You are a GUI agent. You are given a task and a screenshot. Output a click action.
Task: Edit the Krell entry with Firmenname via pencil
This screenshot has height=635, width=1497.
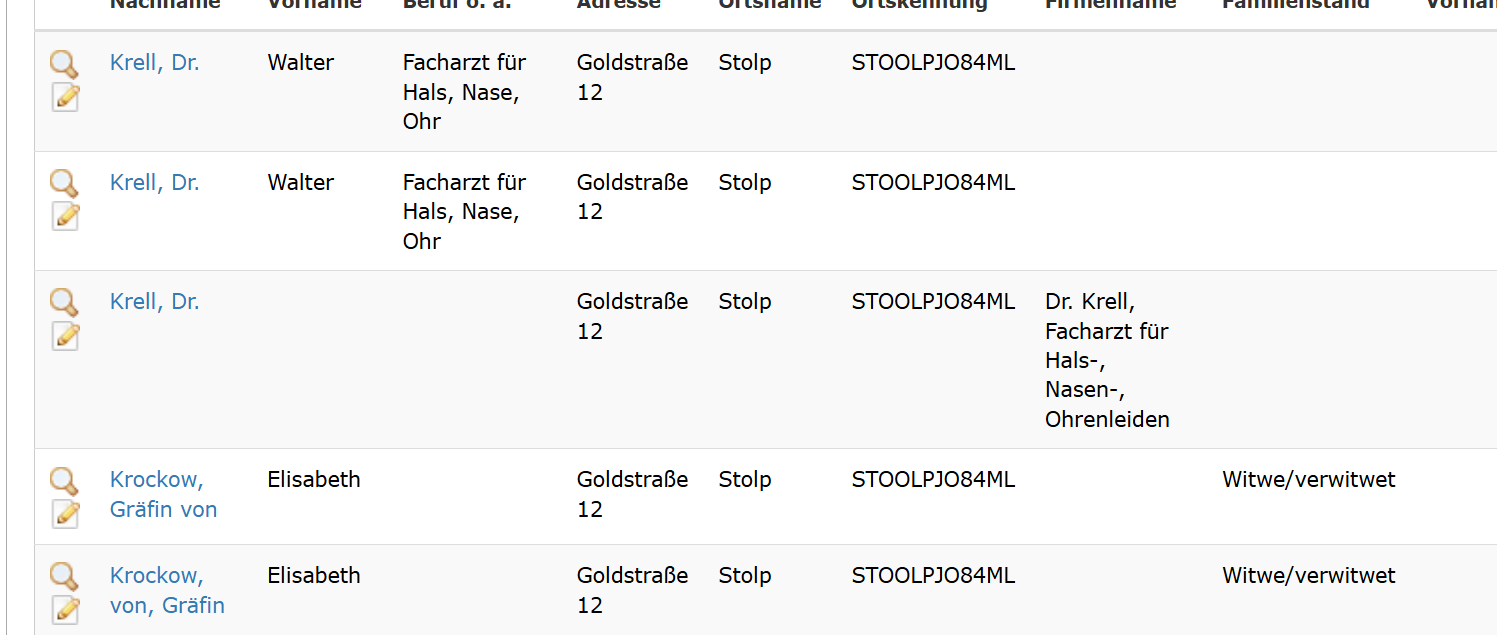(x=65, y=336)
